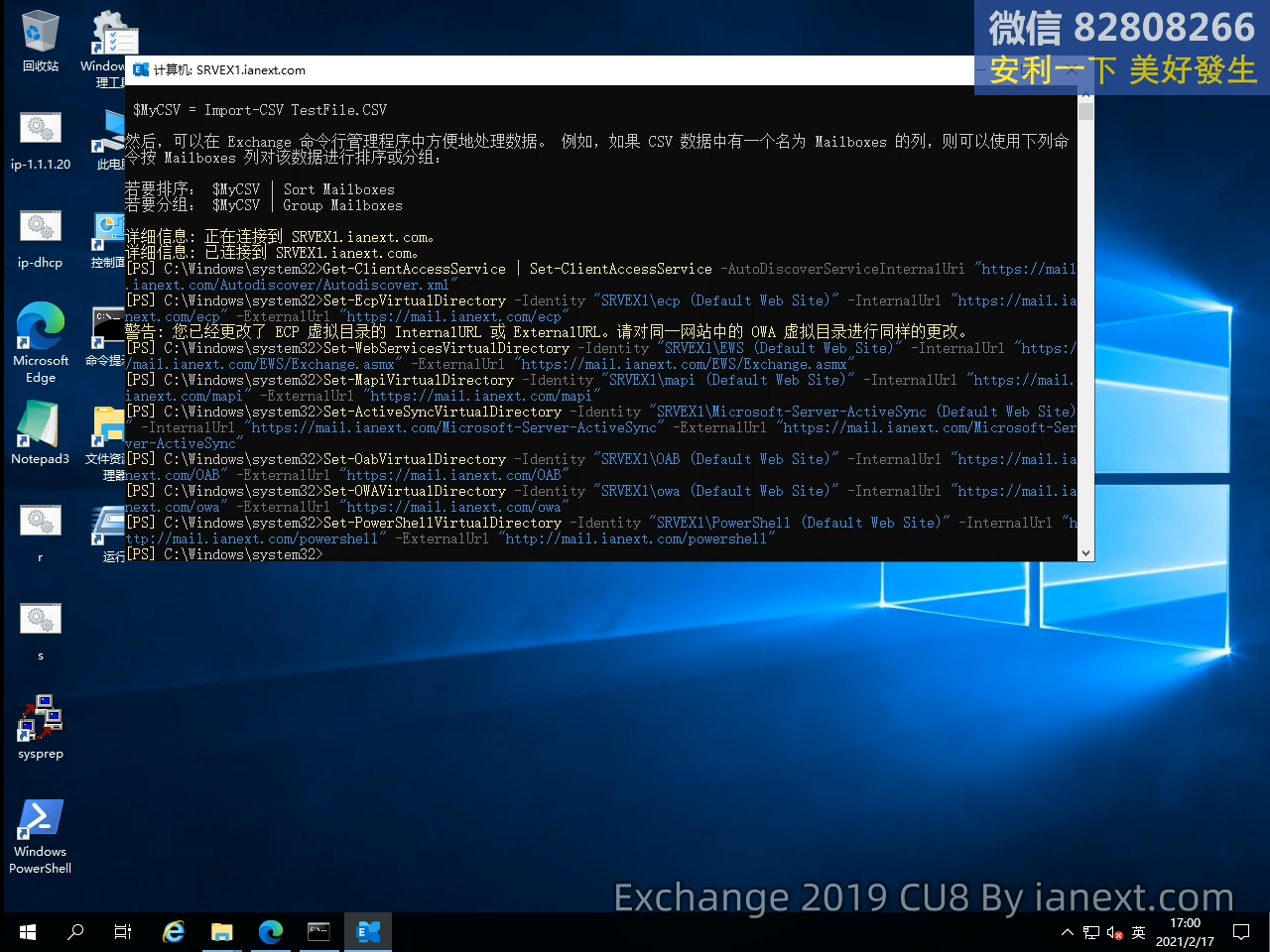
Task: Open the sysprep desktop shortcut
Action: pos(41,728)
